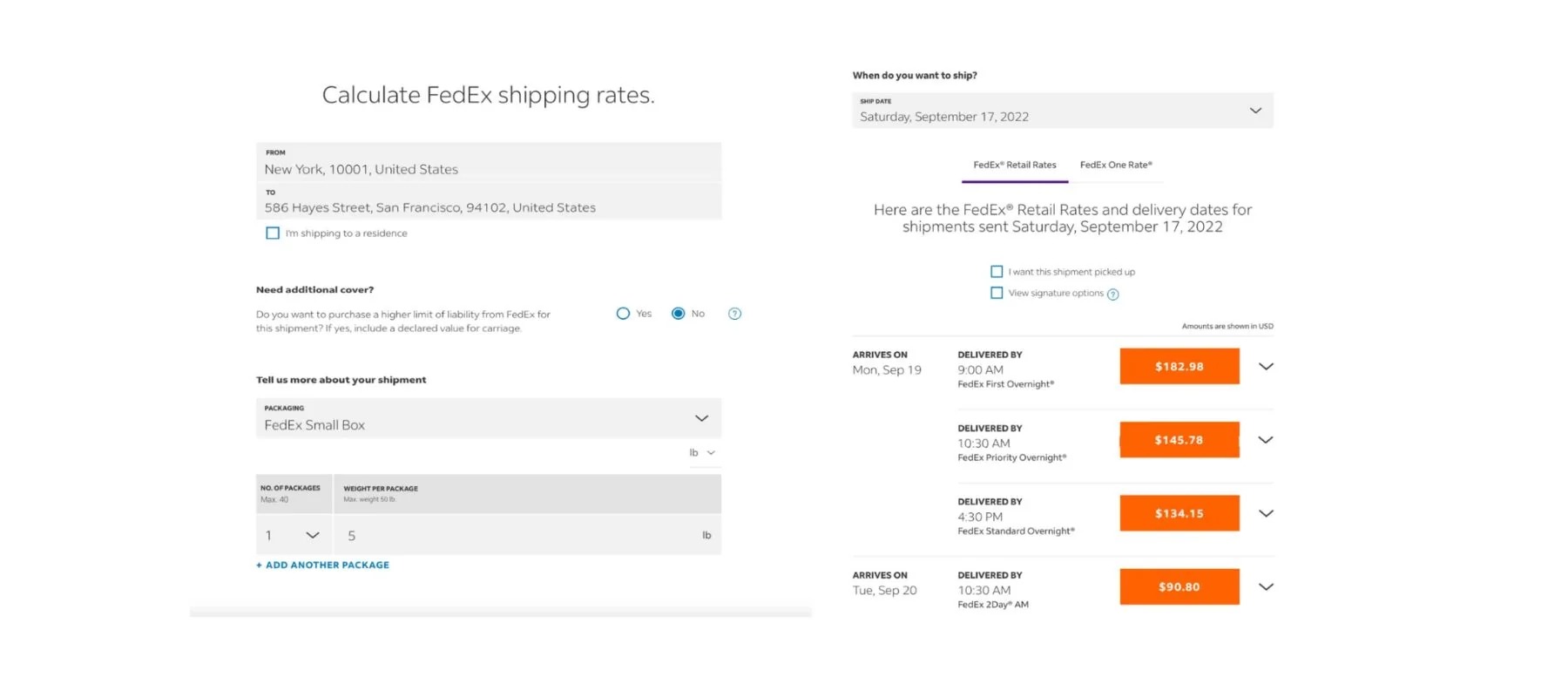The width and height of the screenshot is (1568, 697).
Task: Open the lb weight unit dropdown
Action: coord(702,453)
